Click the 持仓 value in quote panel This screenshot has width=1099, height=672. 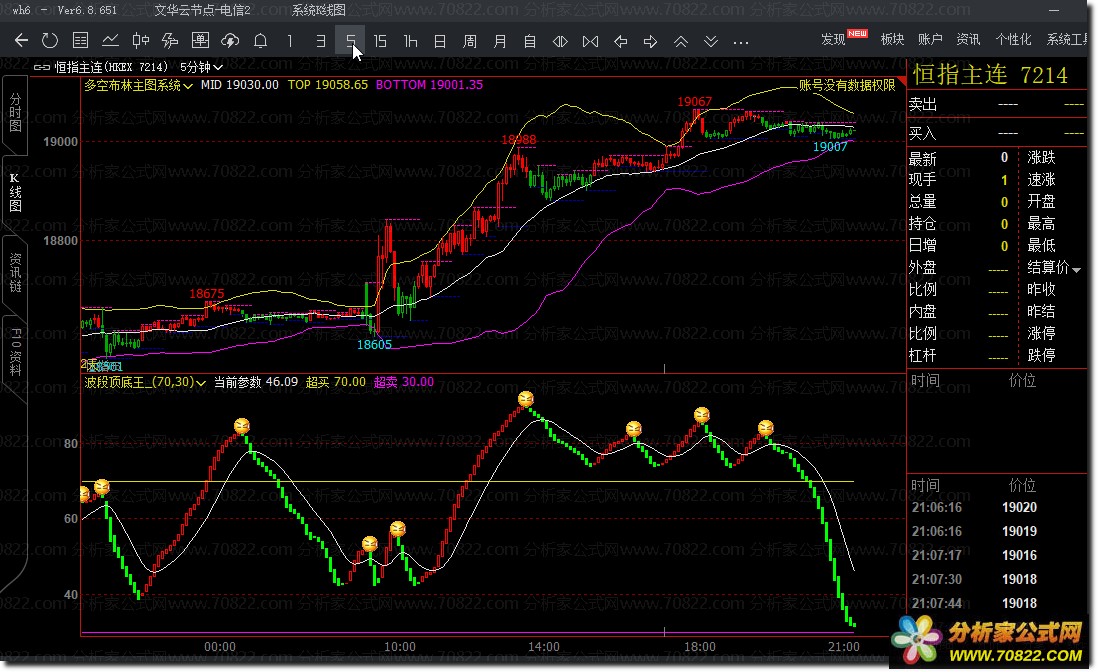(1004, 224)
